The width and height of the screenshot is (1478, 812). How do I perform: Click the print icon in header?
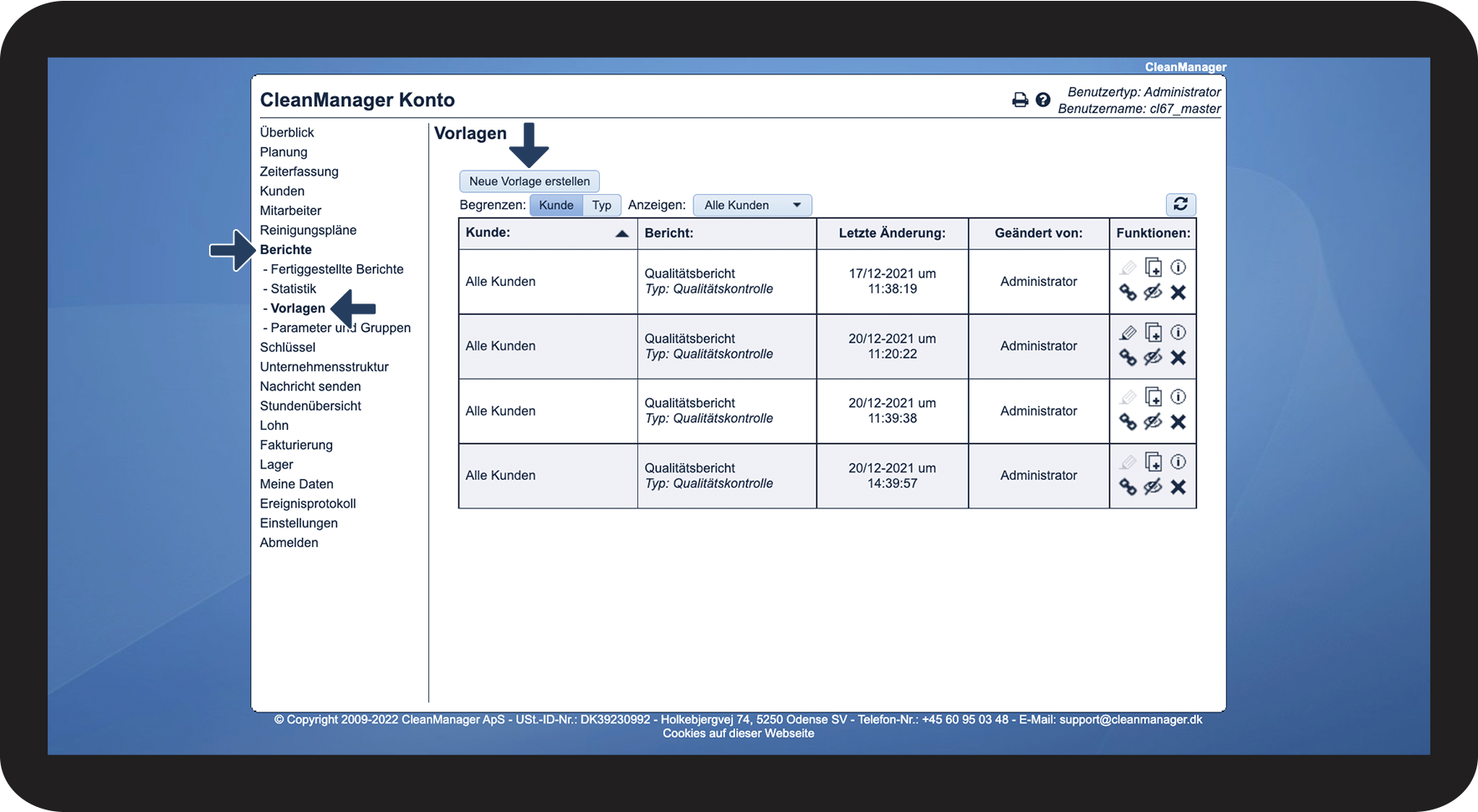(1020, 100)
